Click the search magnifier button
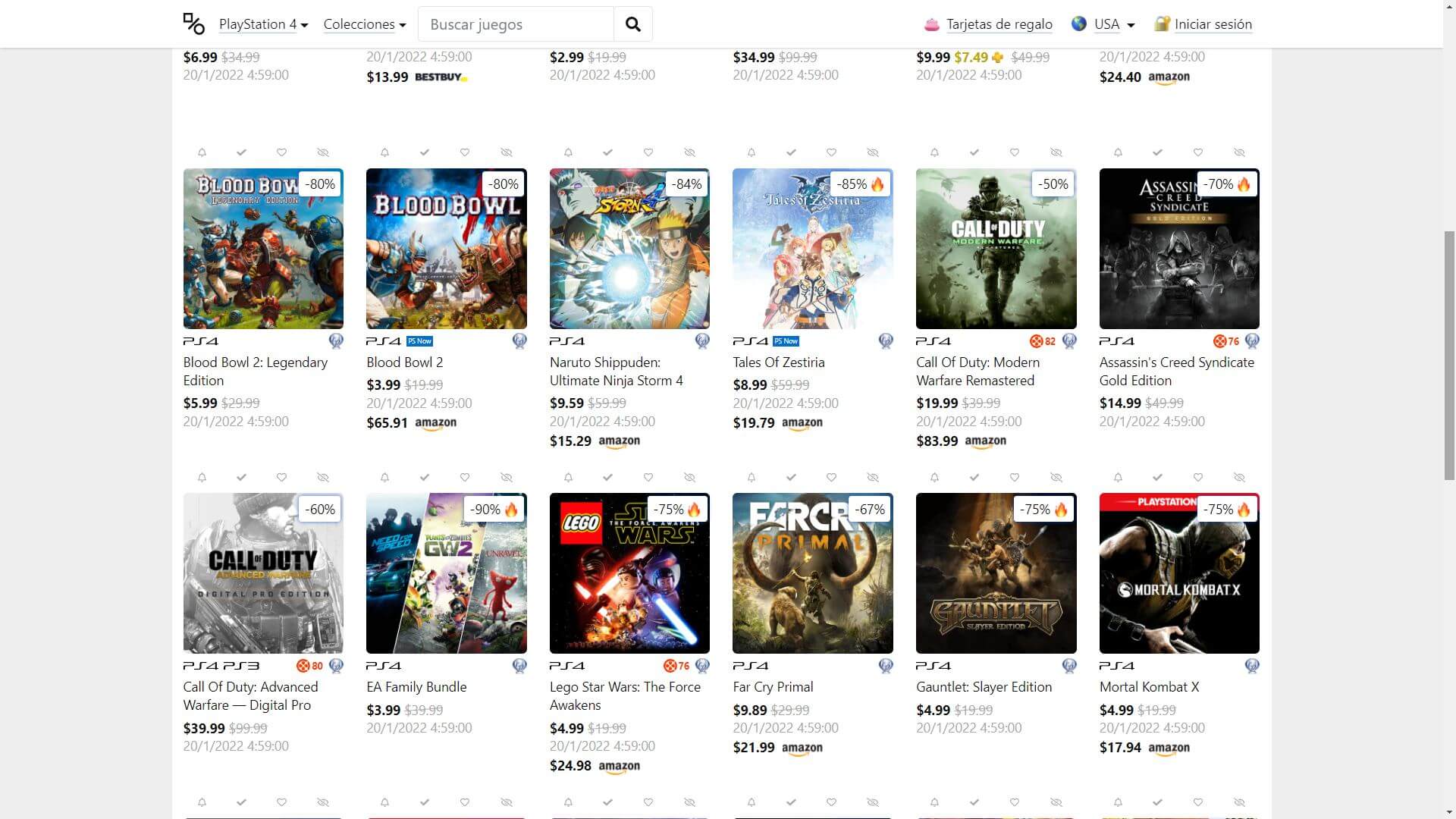This screenshot has width=1456, height=819. 632,24
